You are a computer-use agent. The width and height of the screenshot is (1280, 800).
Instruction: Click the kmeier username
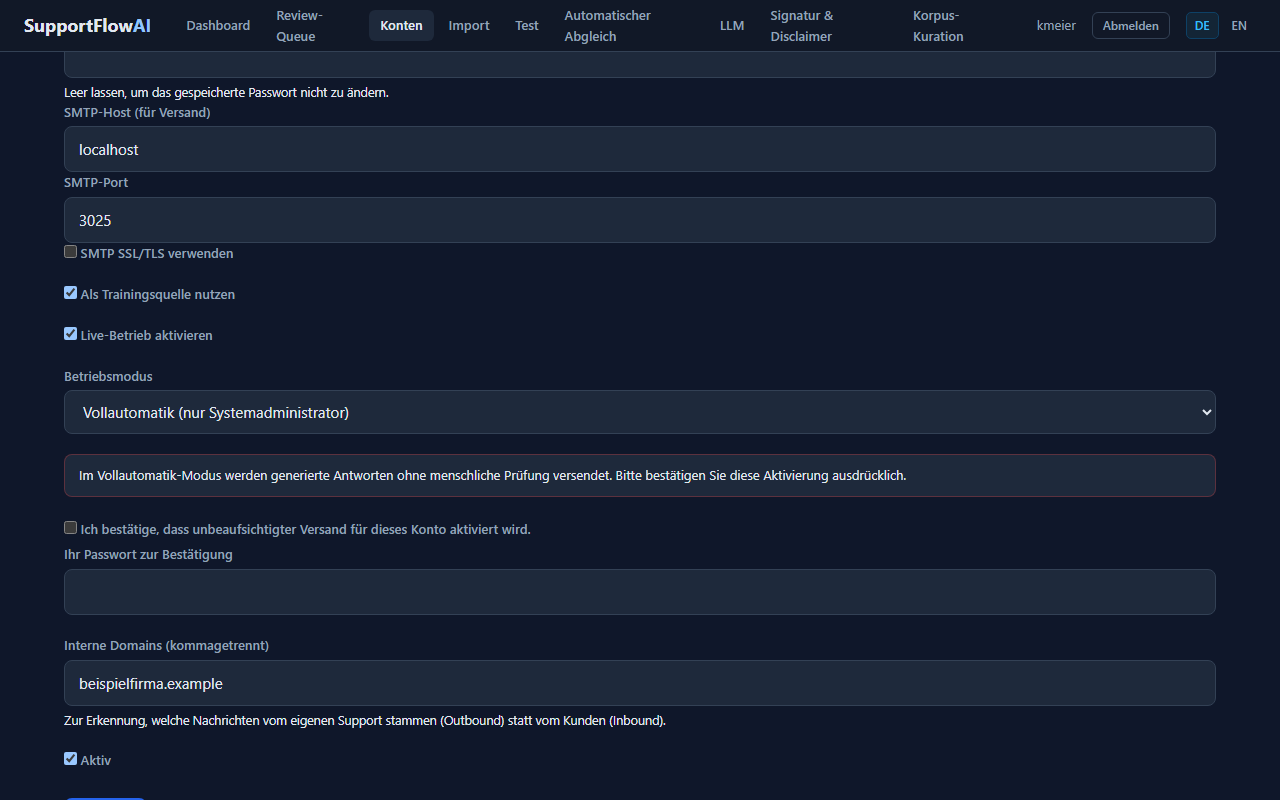point(1056,26)
